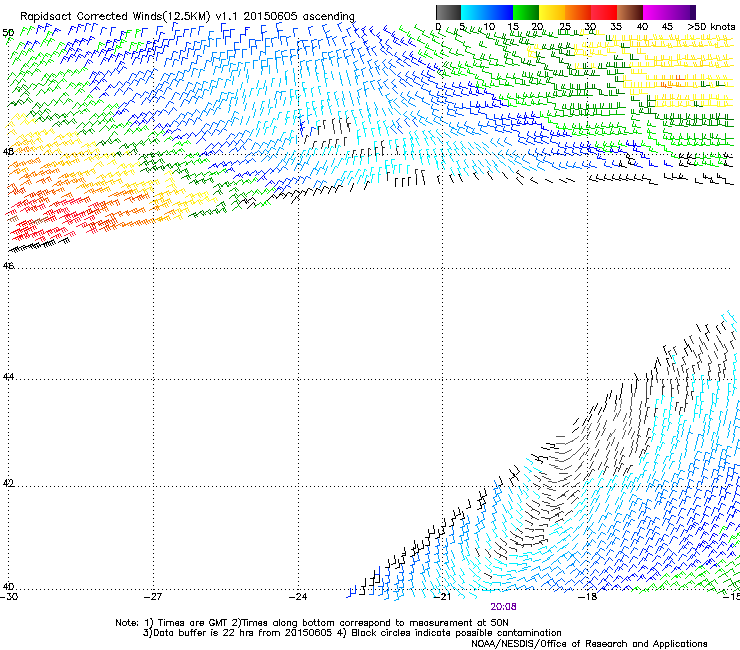This screenshot has width=740, height=650.
Task: Click the red 30-35 knots legend swatch
Action: tap(604, 12)
